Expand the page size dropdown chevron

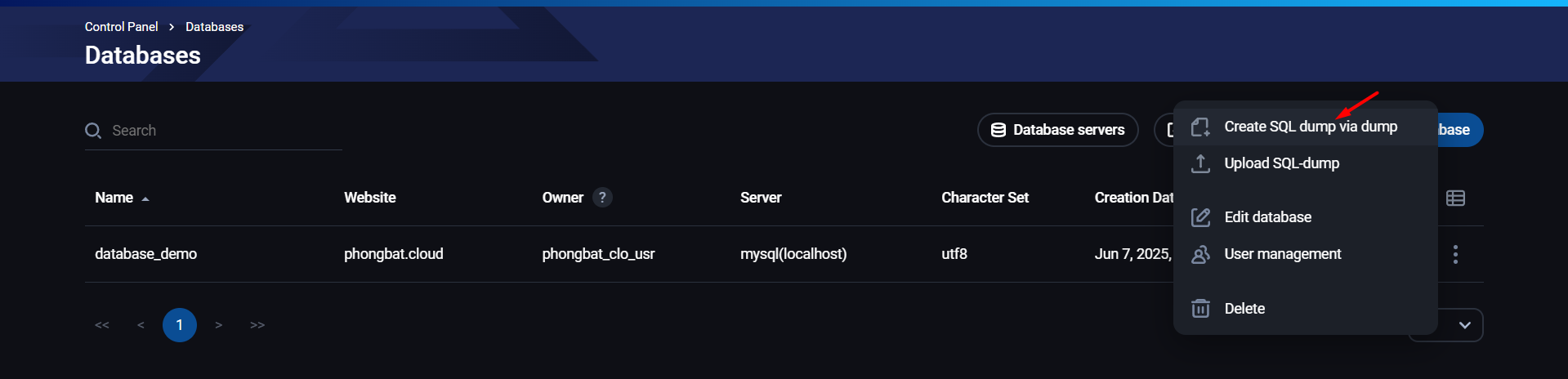tap(1464, 325)
